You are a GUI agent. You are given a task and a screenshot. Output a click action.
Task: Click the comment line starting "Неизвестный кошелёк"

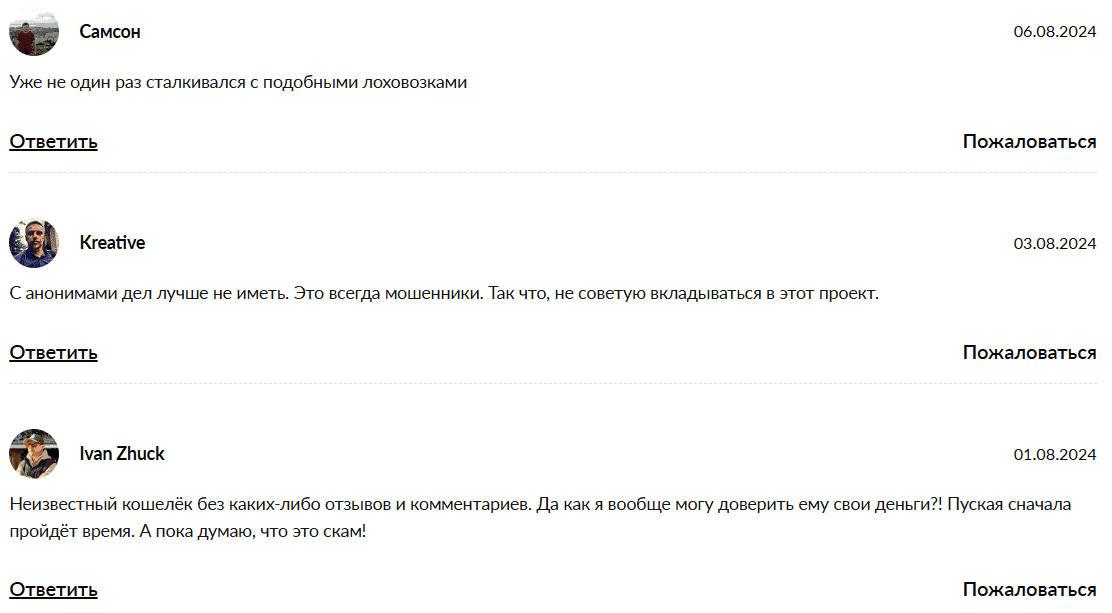[540, 504]
